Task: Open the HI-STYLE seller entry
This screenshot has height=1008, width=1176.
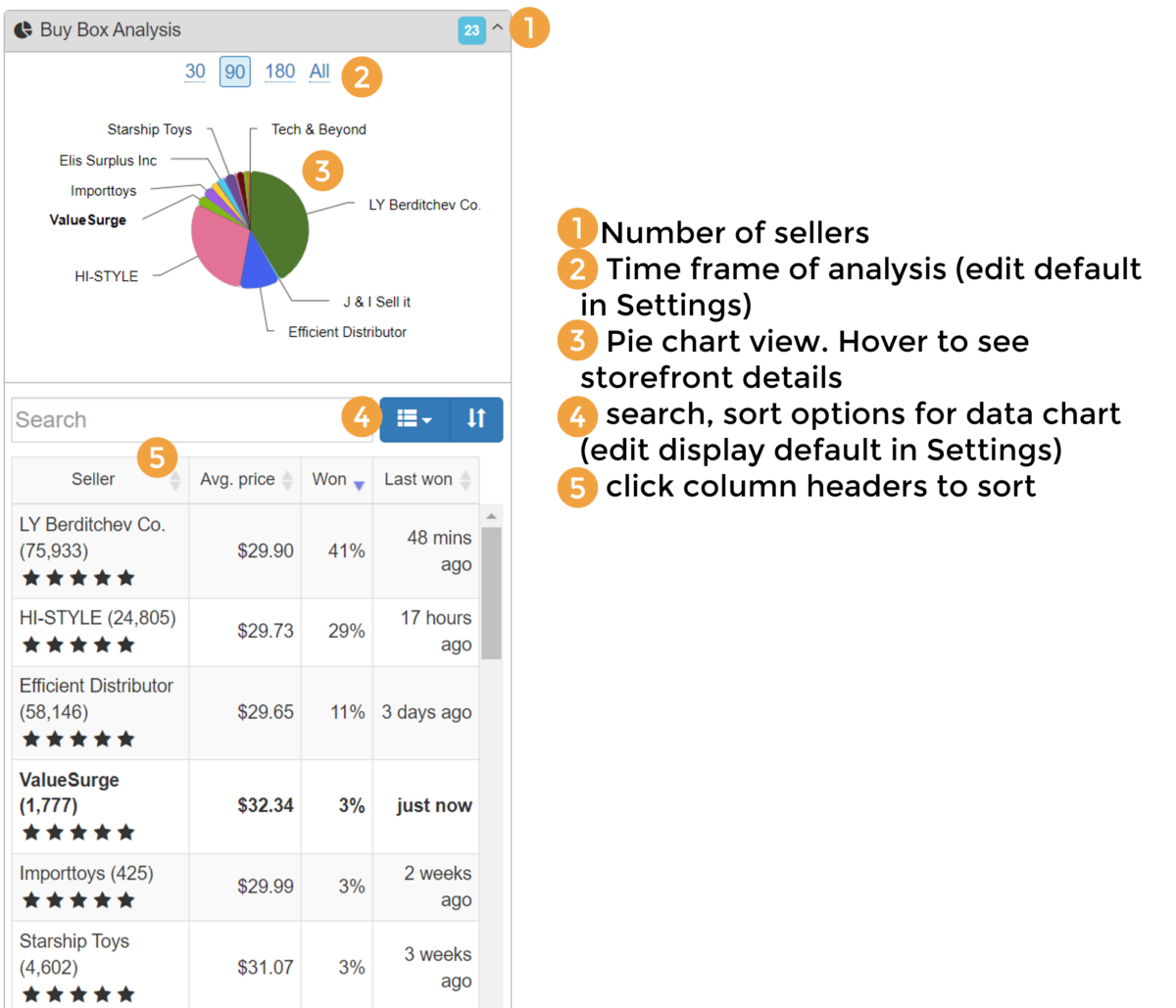Action: pyautogui.click(x=98, y=617)
